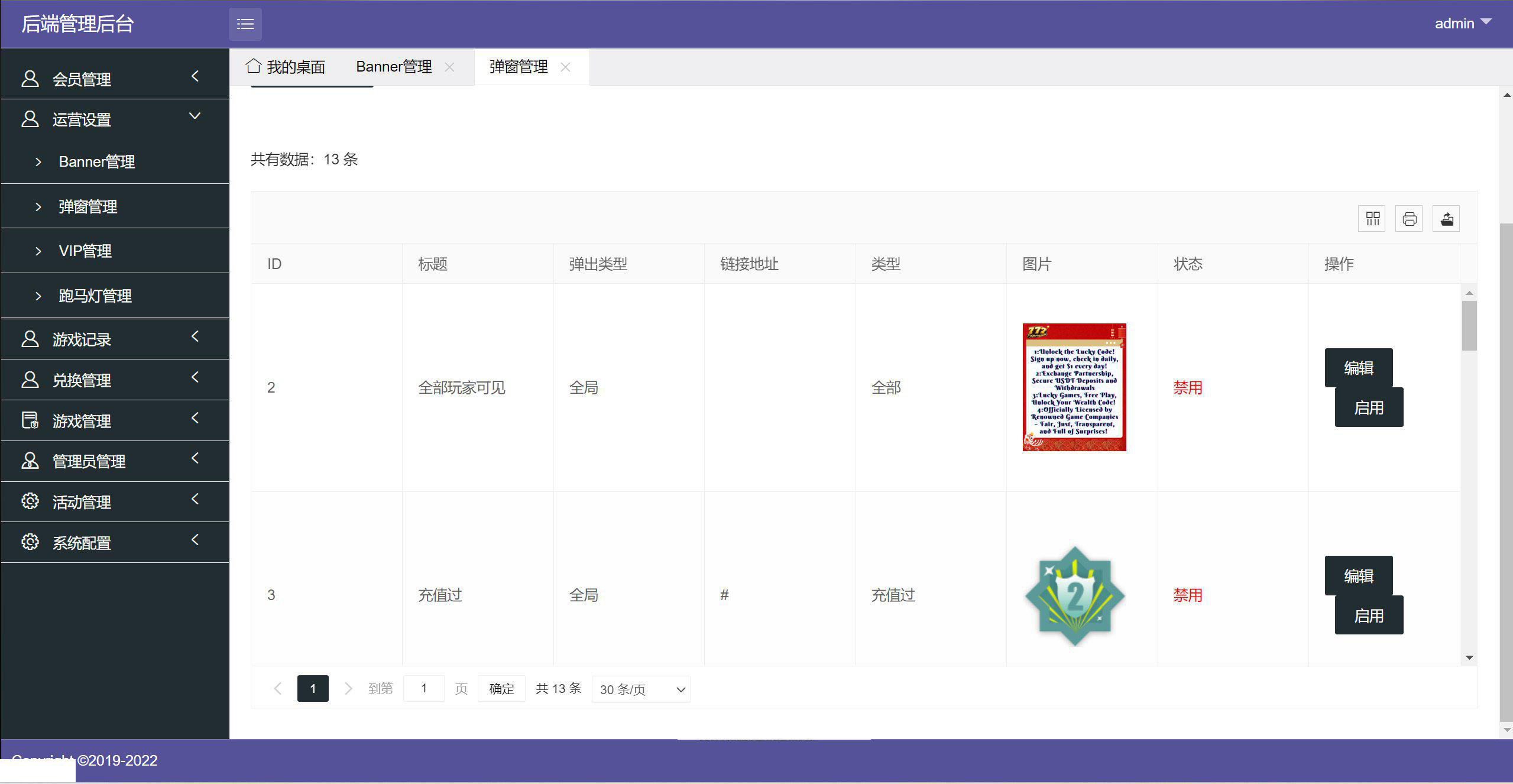Close the 弹窗管理 tab
Screen dimensions: 1513x784
click(x=565, y=67)
